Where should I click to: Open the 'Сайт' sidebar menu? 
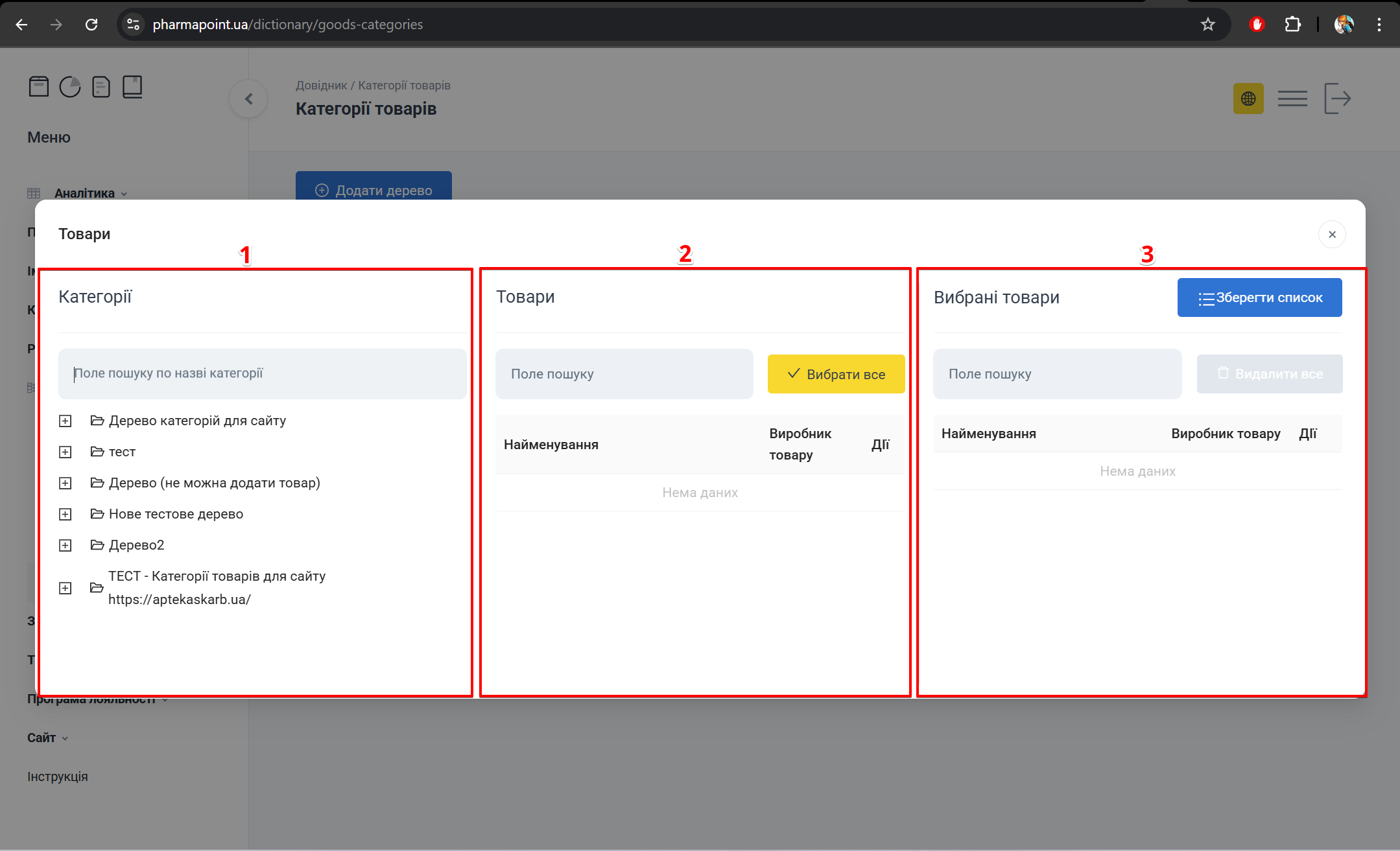[x=42, y=738]
